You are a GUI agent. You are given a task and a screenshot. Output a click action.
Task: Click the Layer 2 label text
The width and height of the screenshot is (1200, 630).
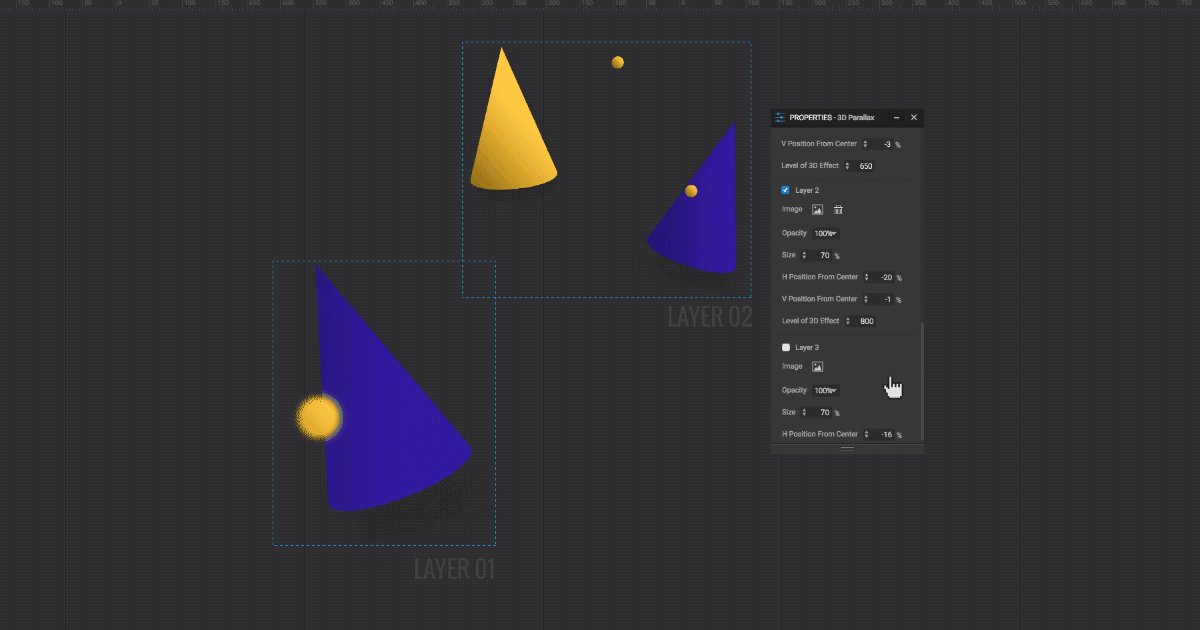point(807,190)
